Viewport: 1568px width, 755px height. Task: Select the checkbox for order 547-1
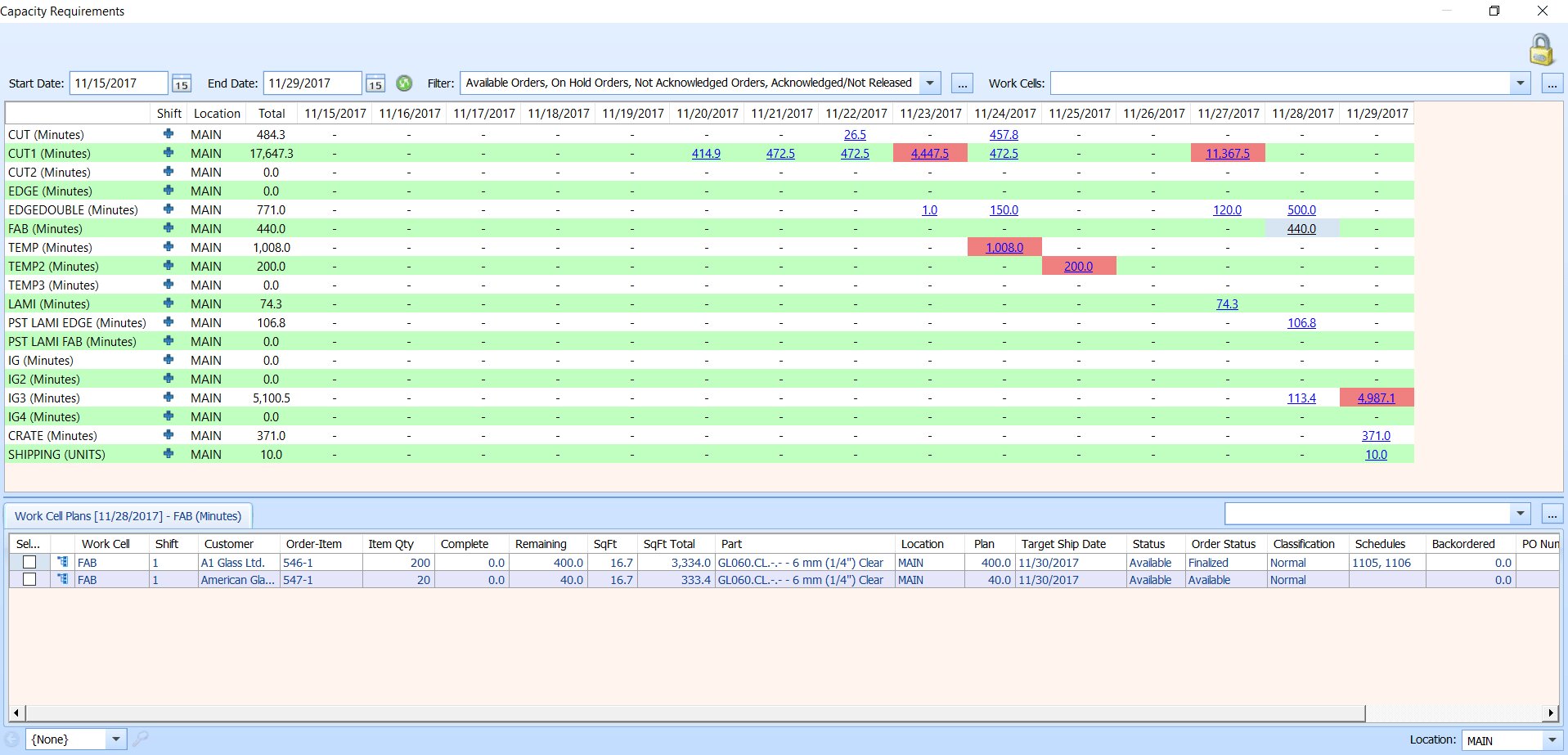pos(29,580)
